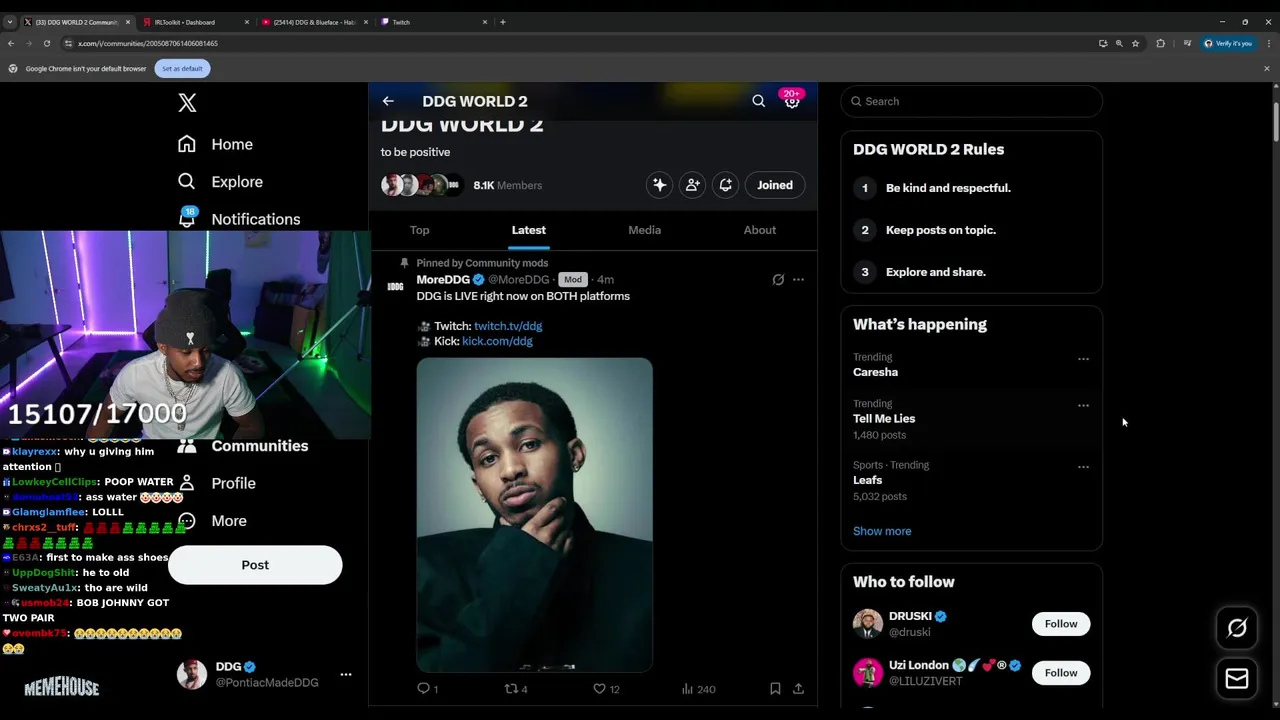Image resolution: width=1280 pixels, height=720 pixels.
Task: Search within DDG WORLD 2 community
Action: point(758,101)
